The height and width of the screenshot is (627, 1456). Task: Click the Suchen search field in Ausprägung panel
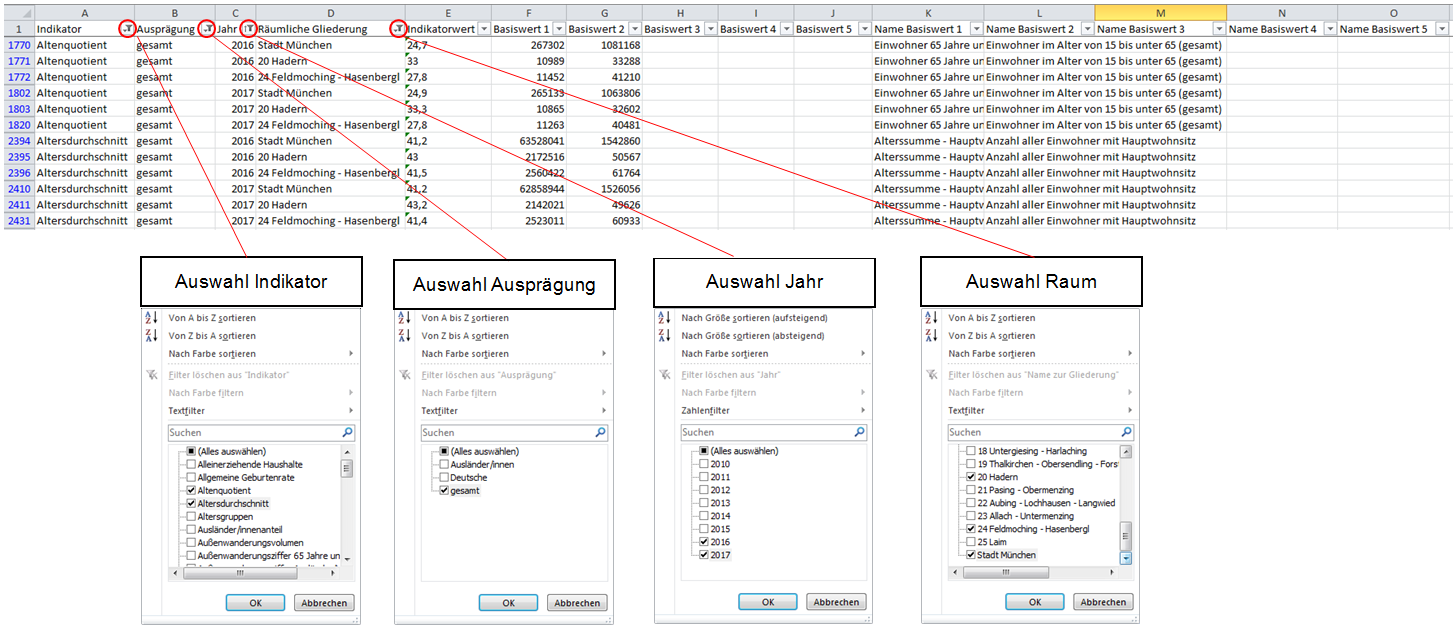click(505, 433)
